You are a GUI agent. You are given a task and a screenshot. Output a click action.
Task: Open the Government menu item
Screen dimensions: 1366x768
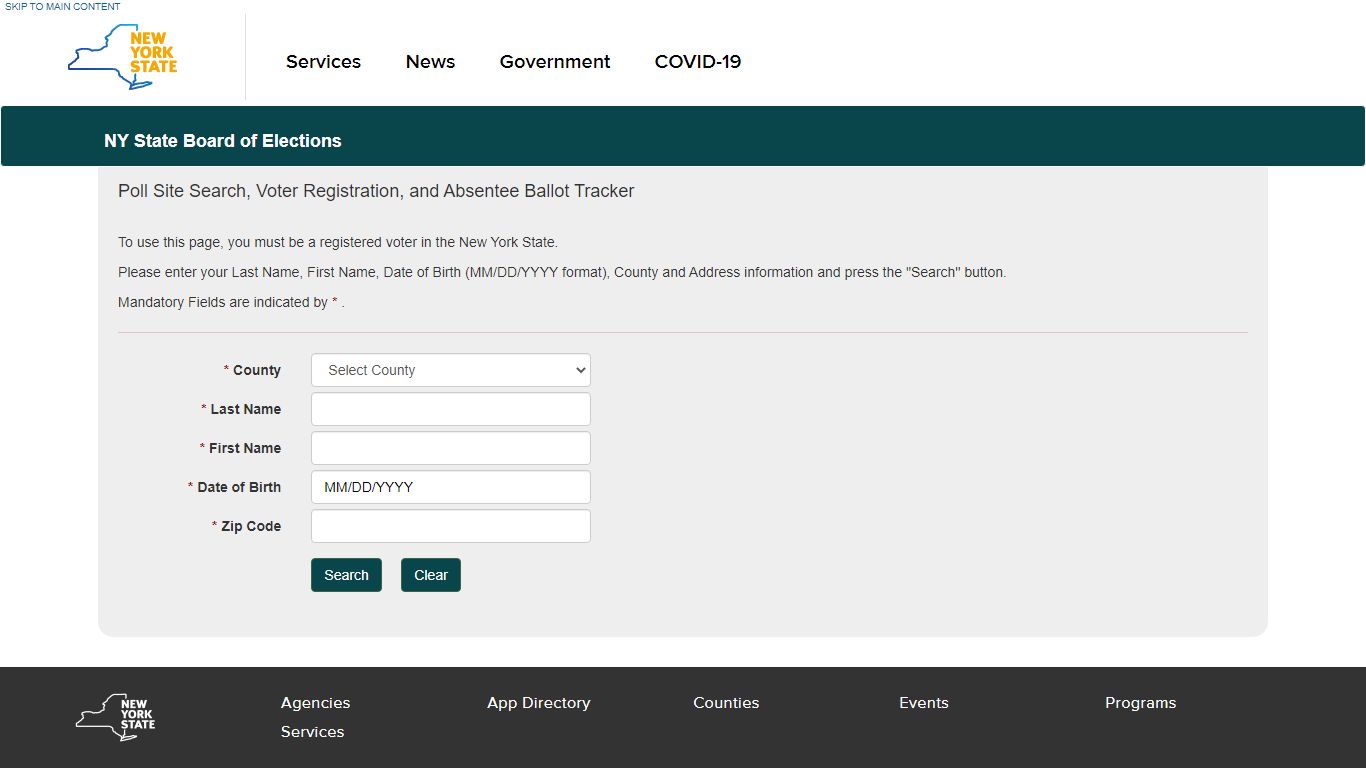555,61
